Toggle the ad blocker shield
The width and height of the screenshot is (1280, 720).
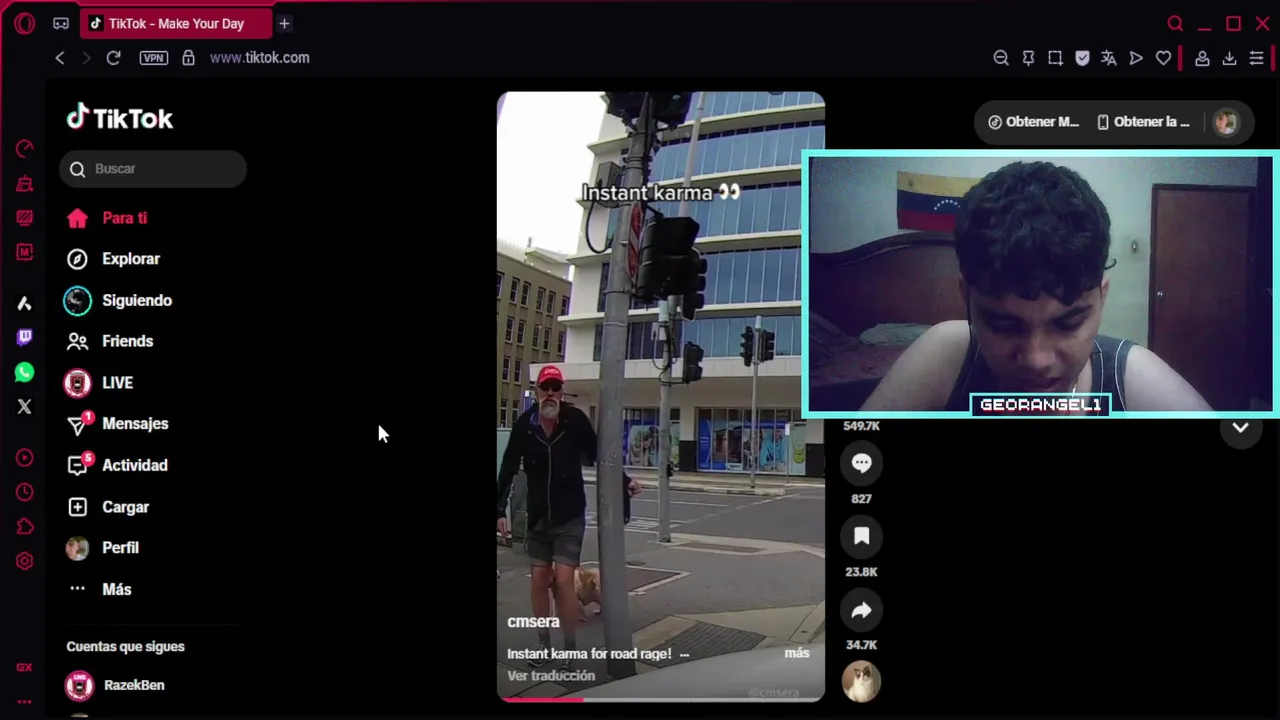tap(1082, 58)
